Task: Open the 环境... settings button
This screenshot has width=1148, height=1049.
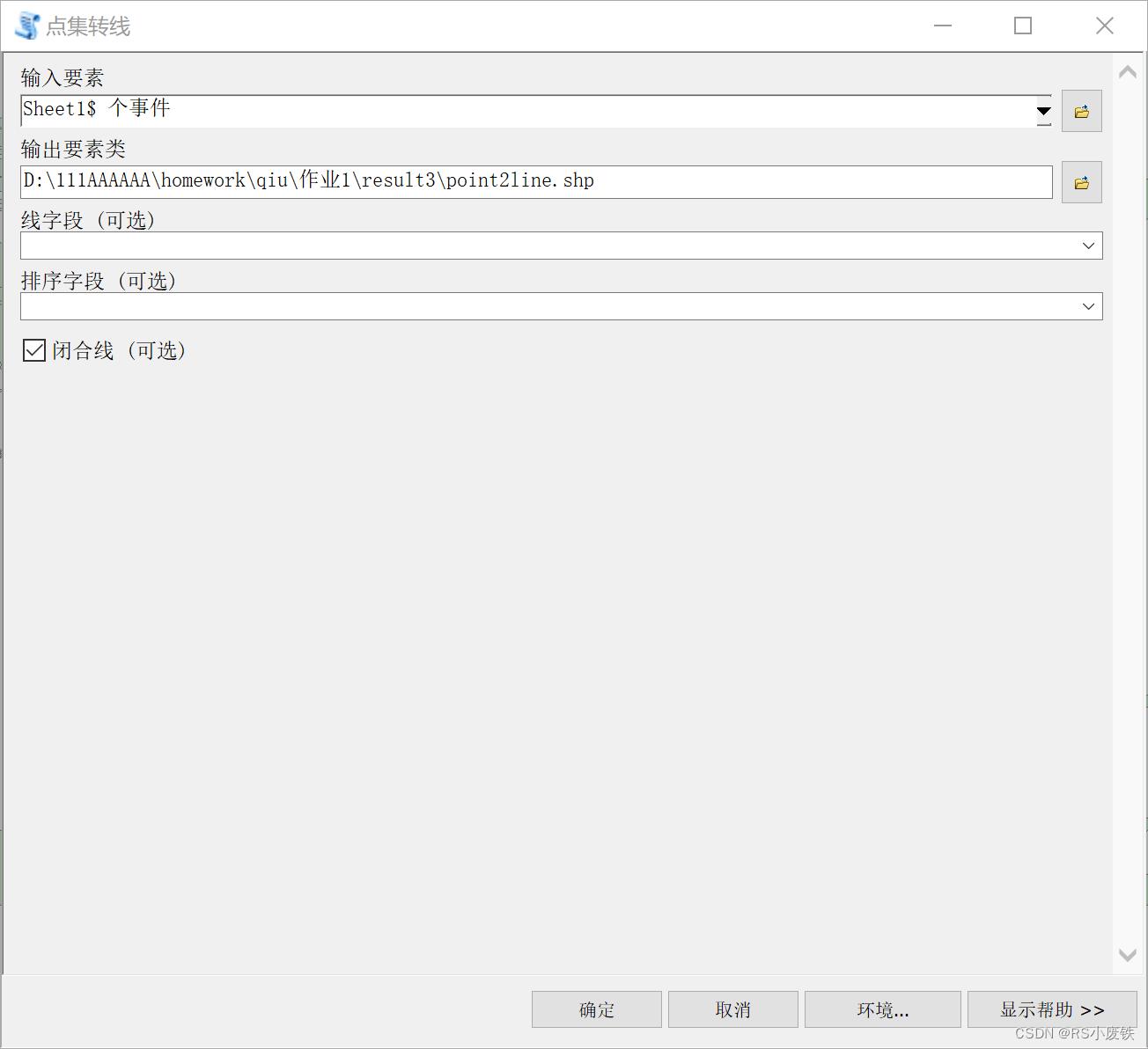Action: [883, 1009]
